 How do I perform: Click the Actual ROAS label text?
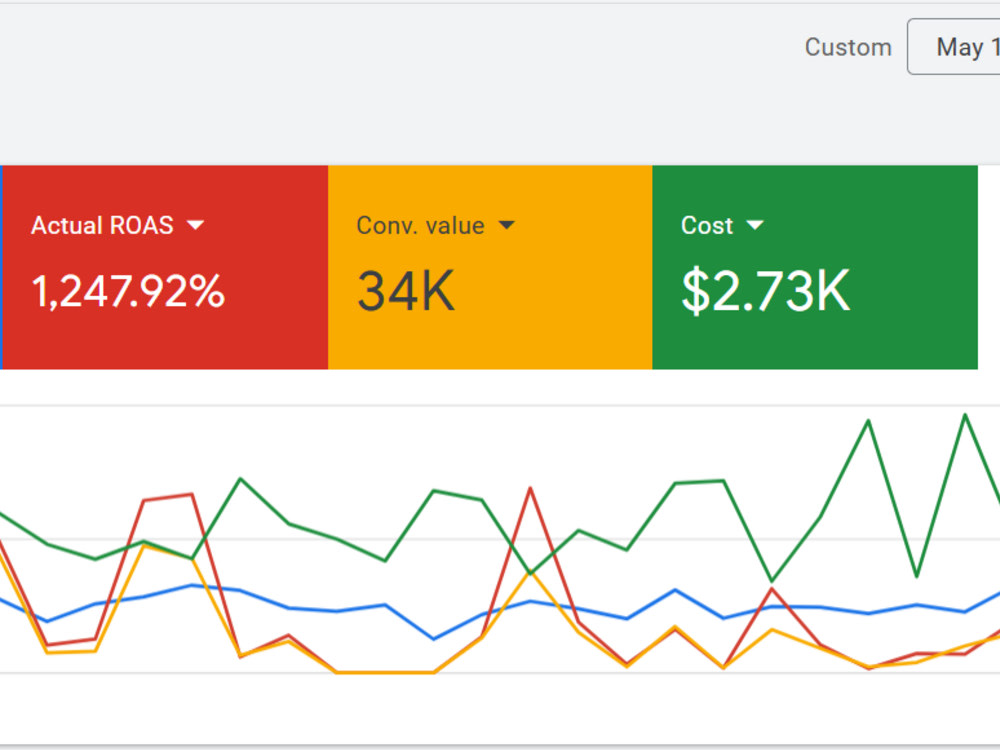102,225
